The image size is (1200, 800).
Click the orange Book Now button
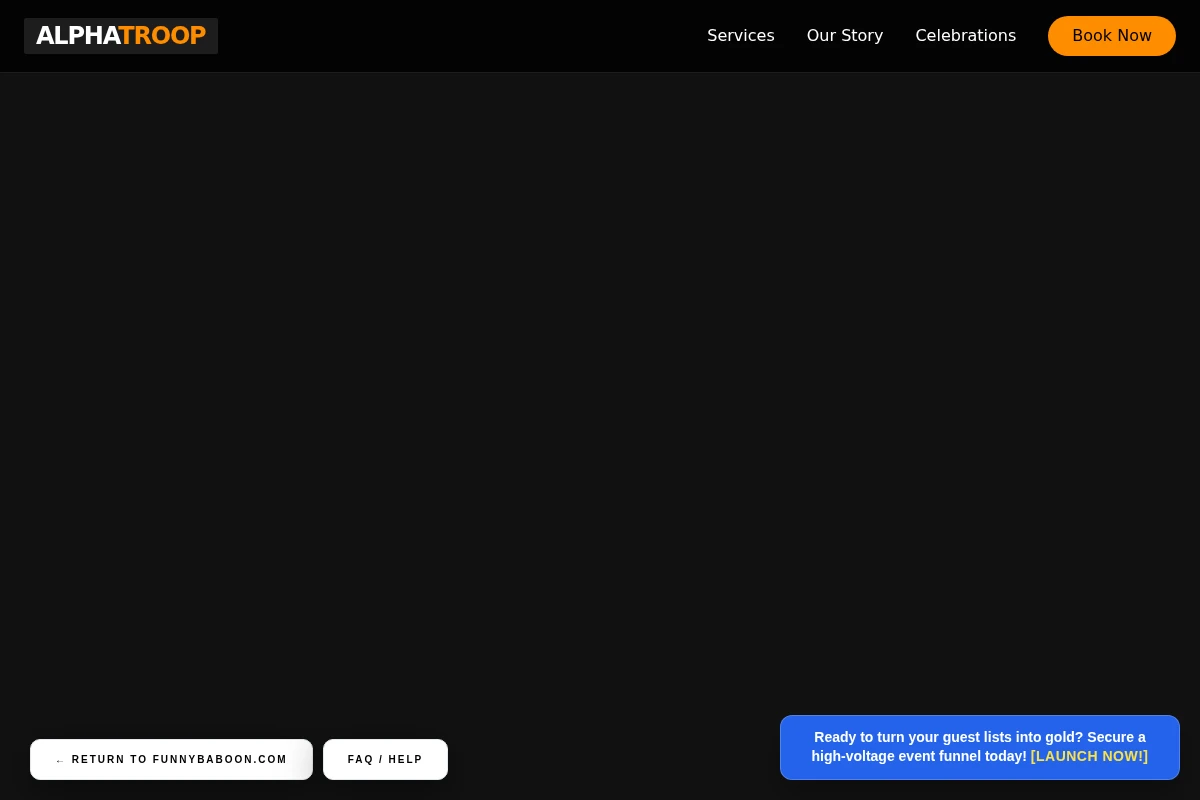coord(1112,36)
